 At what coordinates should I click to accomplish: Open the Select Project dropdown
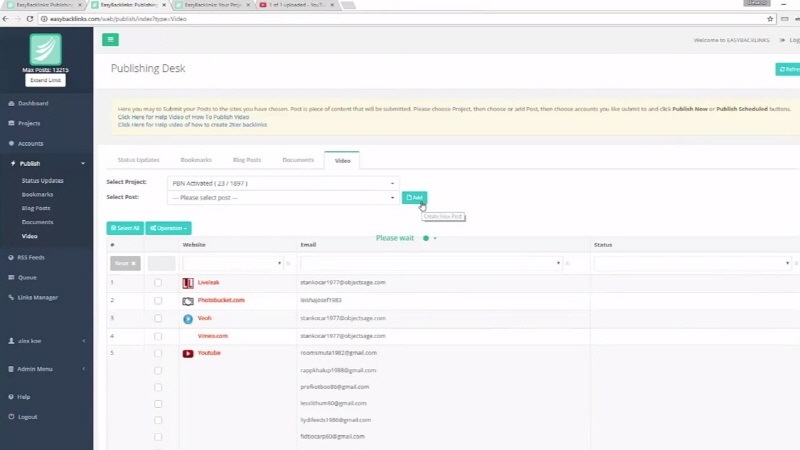tap(283, 183)
